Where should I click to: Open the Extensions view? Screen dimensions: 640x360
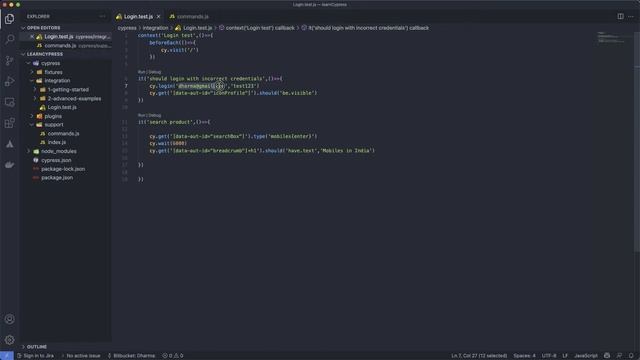click(9, 123)
